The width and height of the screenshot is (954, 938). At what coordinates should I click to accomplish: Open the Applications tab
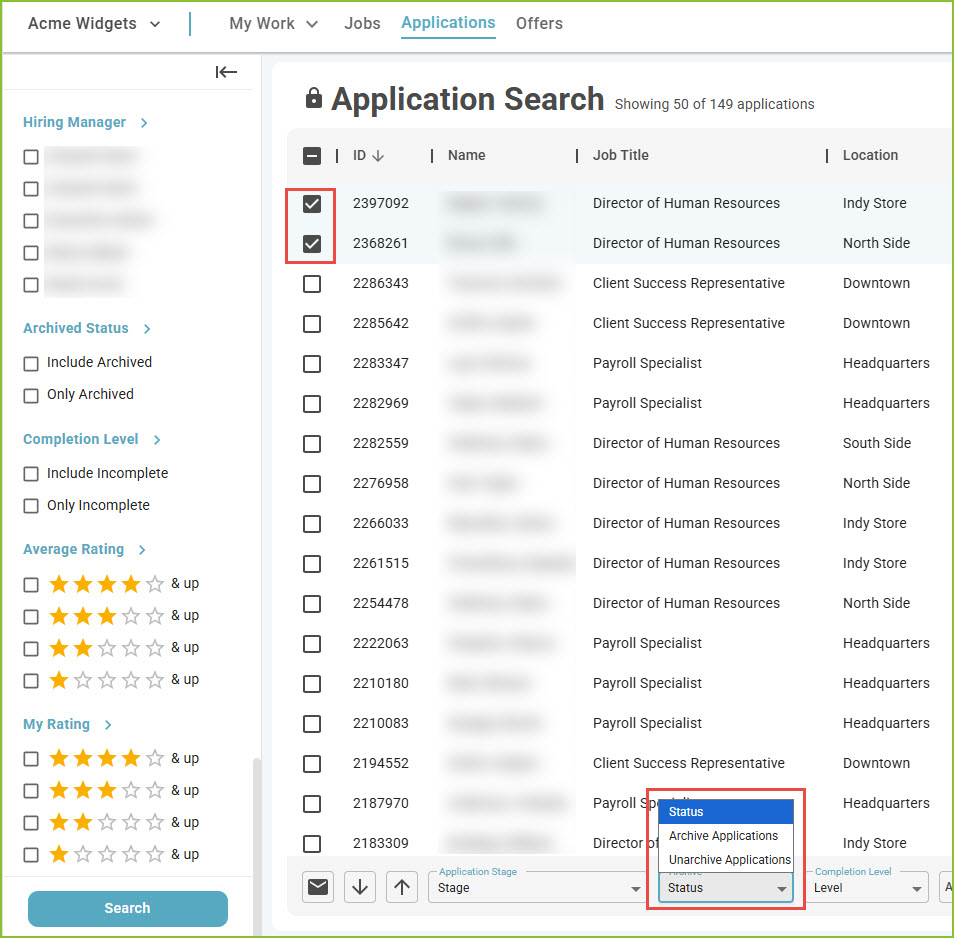[x=448, y=23]
